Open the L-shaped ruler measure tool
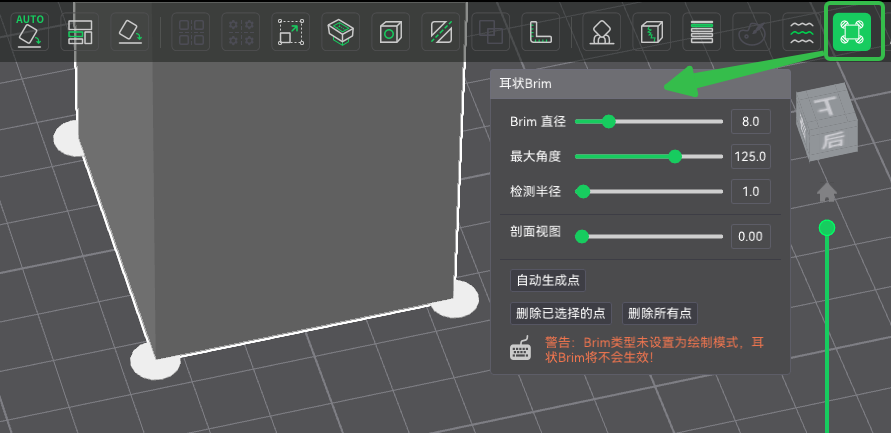This screenshot has height=433, width=891. point(541,32)
